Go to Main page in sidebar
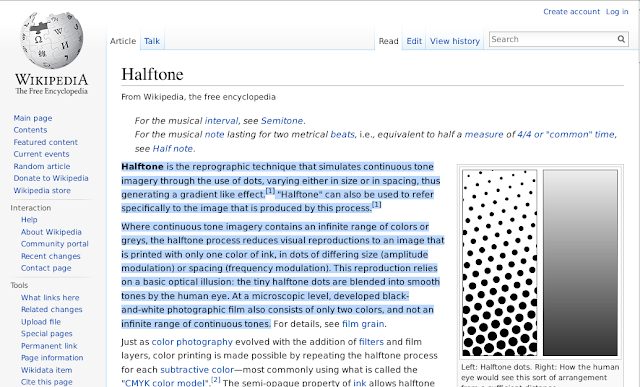The height and width of the screenshot is (387, 640). click(33, 118)
